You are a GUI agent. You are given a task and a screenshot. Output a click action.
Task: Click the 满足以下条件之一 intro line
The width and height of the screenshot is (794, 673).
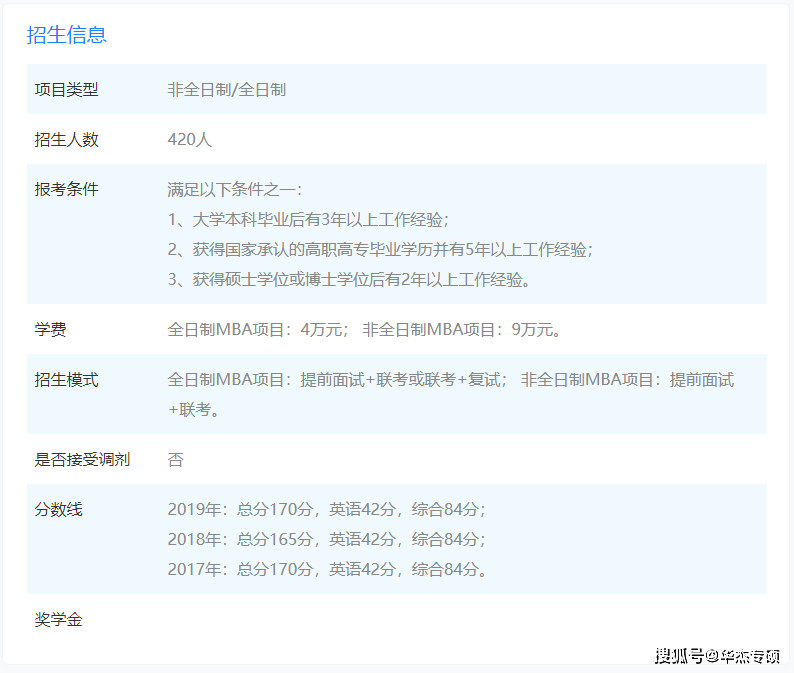tap(234, 190)
